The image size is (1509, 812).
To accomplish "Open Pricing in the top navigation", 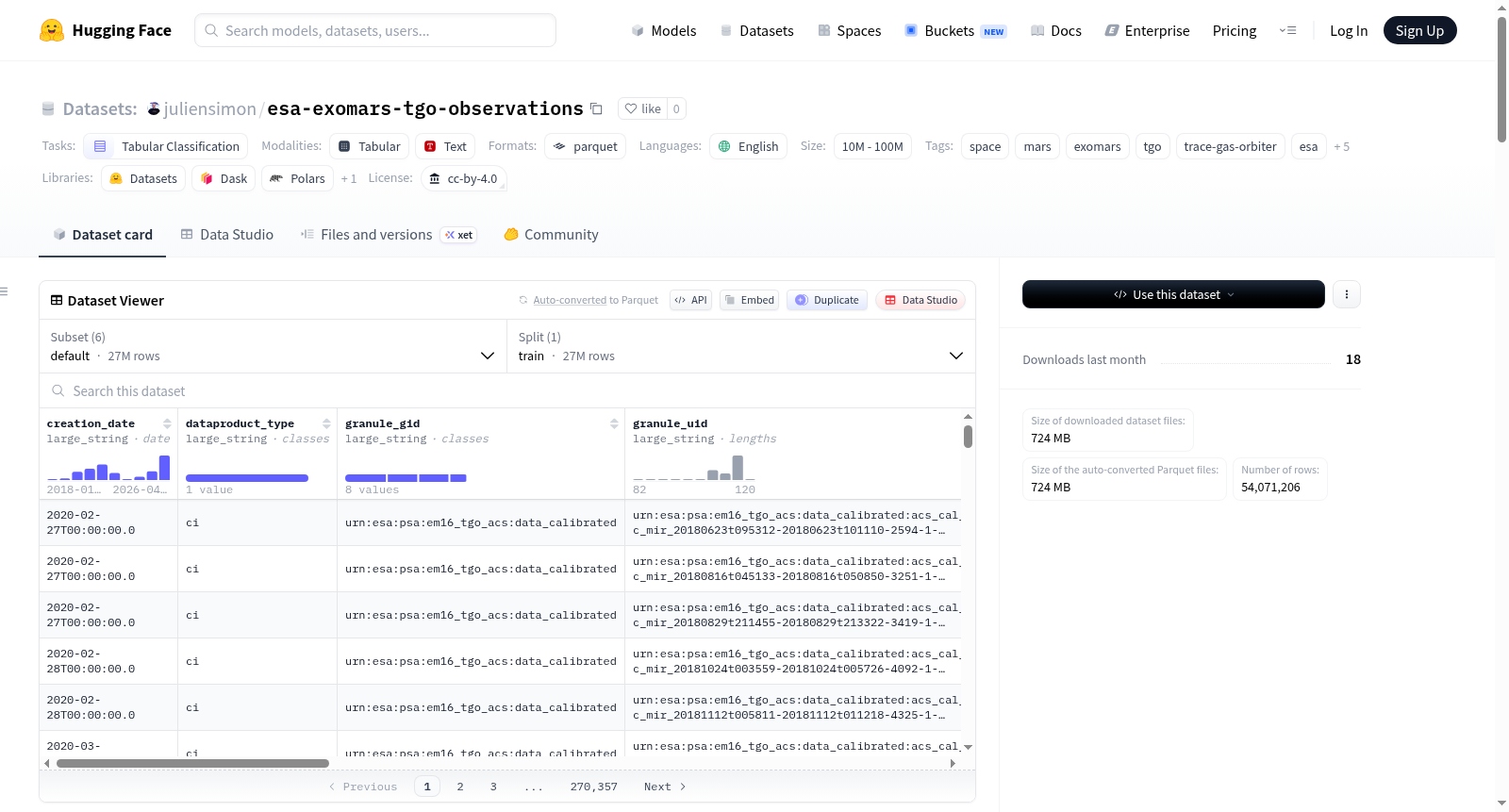I will 1235,30.
